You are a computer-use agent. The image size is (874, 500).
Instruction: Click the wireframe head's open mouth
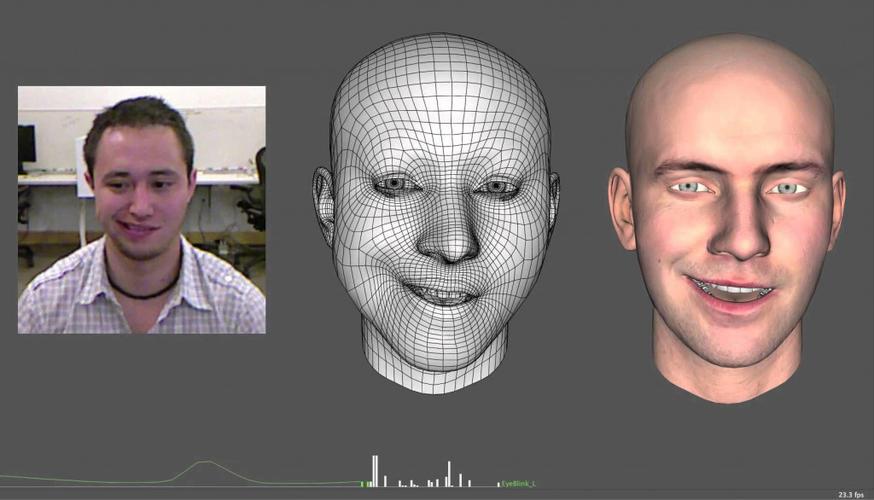[440, 294]
